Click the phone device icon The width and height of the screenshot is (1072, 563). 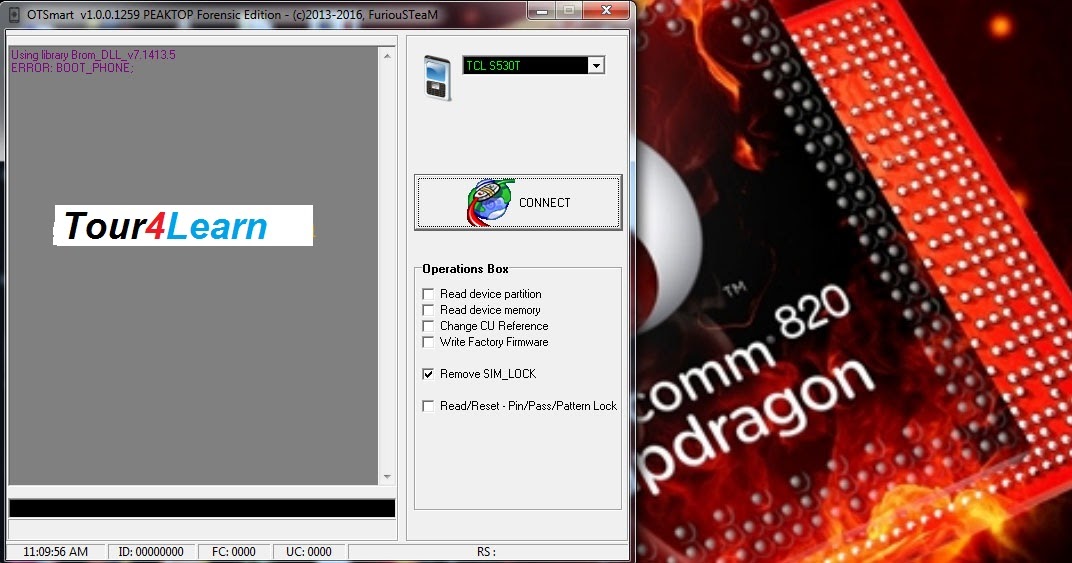[x=438, y=78]
